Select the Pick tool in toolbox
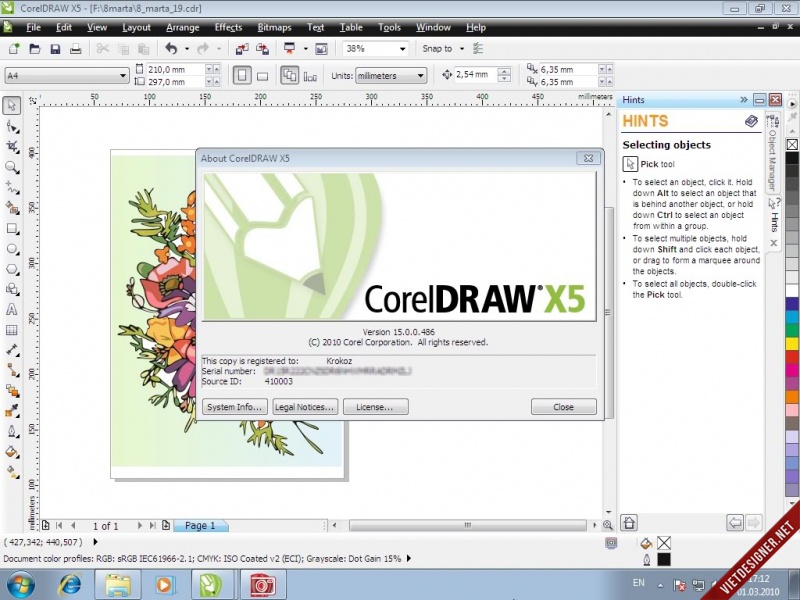 11,106
